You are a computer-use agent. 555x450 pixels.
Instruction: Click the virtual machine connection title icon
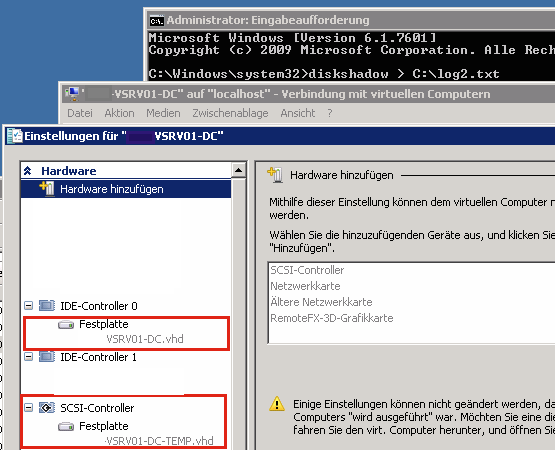point(73,95)
